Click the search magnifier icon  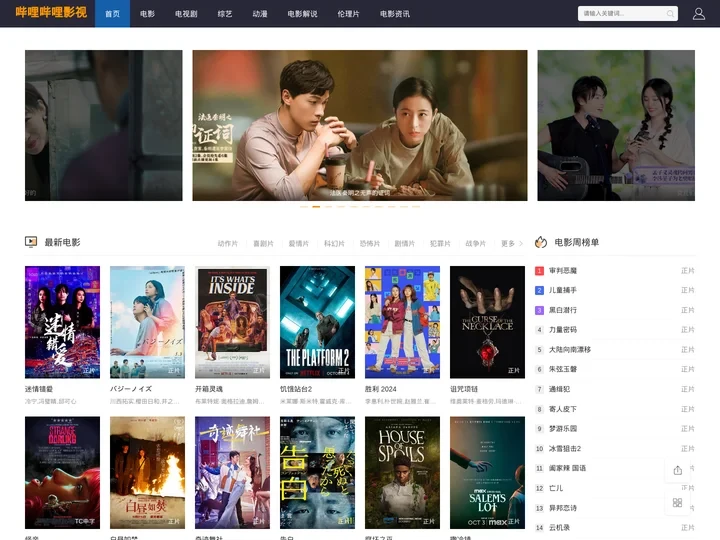point(670,14)
